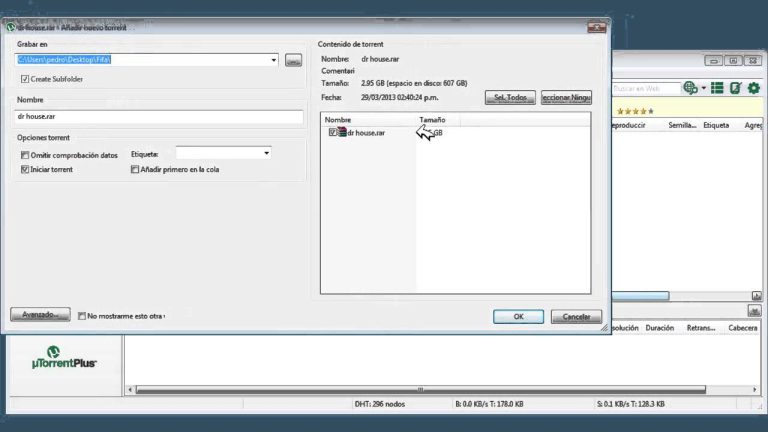The width and height of the screenshot is (768, 432).
Task: Click Etiqueta column header in main window
Action: coord(716,125)
